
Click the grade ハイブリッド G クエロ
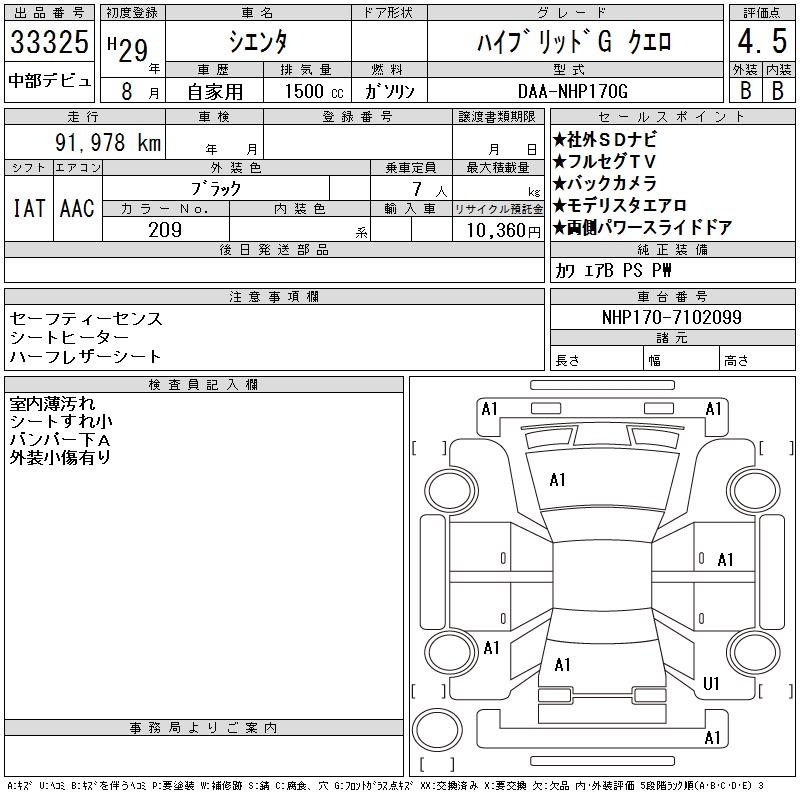[574, 41]
